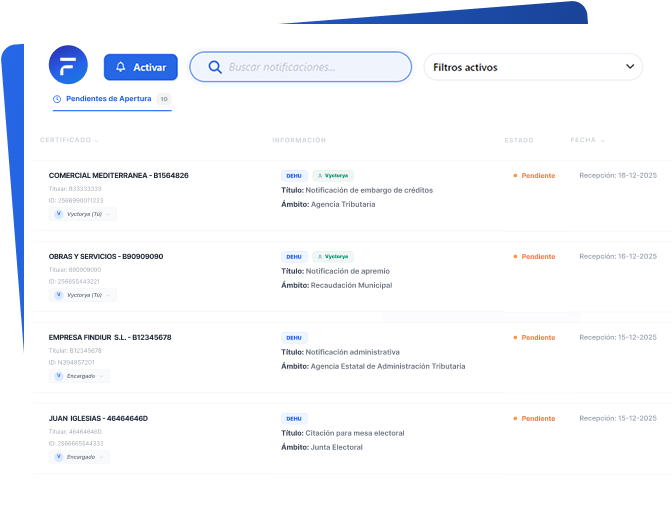Click the magnifying glass search icon

tap(214, 67)
